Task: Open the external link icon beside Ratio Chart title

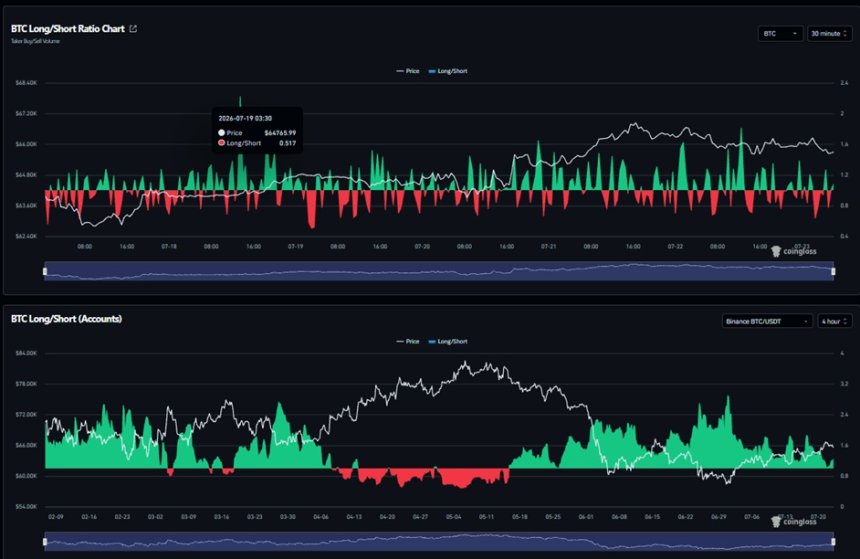Action: (x=133, y=29)
